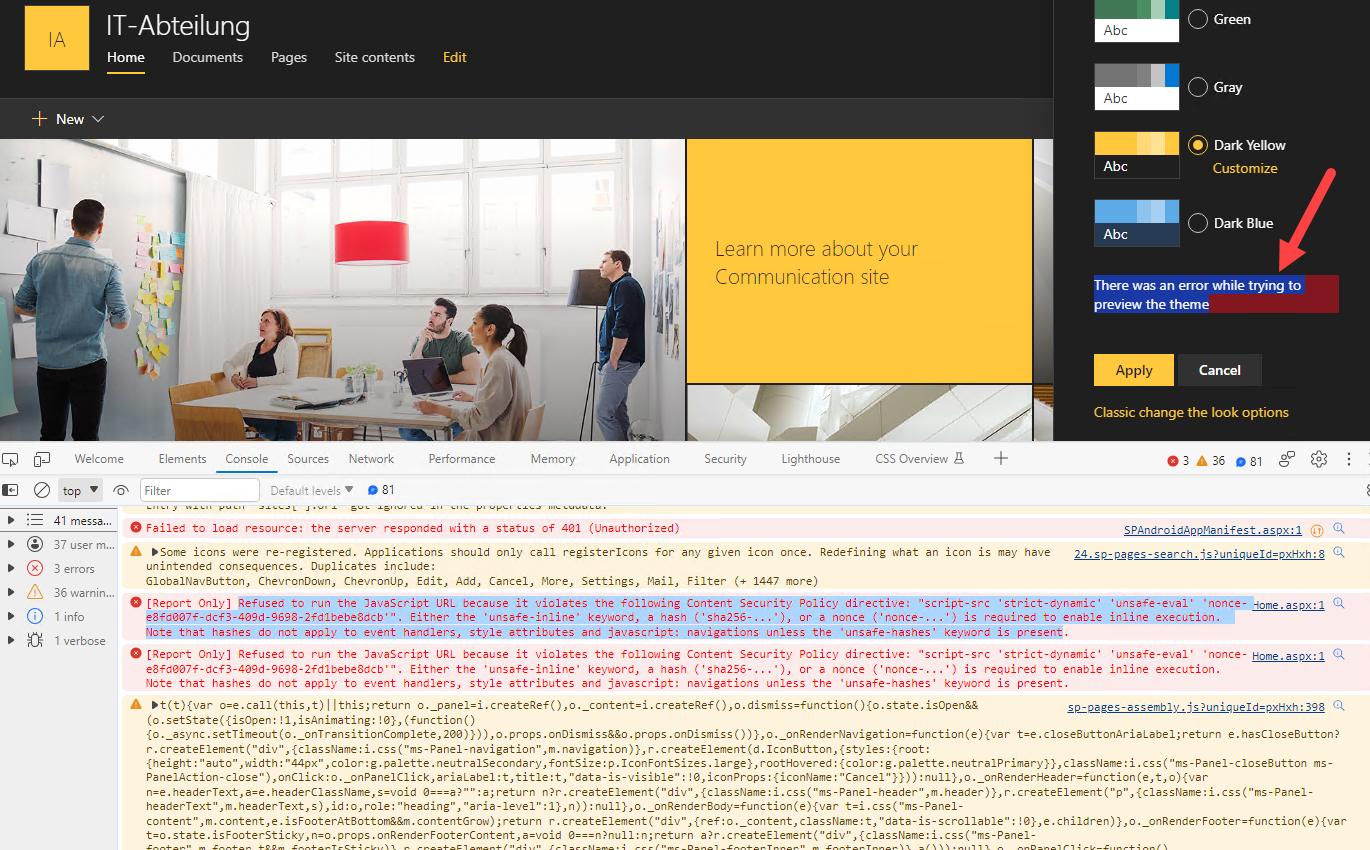
Task: Open the Application tab
Action: [639, 459]
